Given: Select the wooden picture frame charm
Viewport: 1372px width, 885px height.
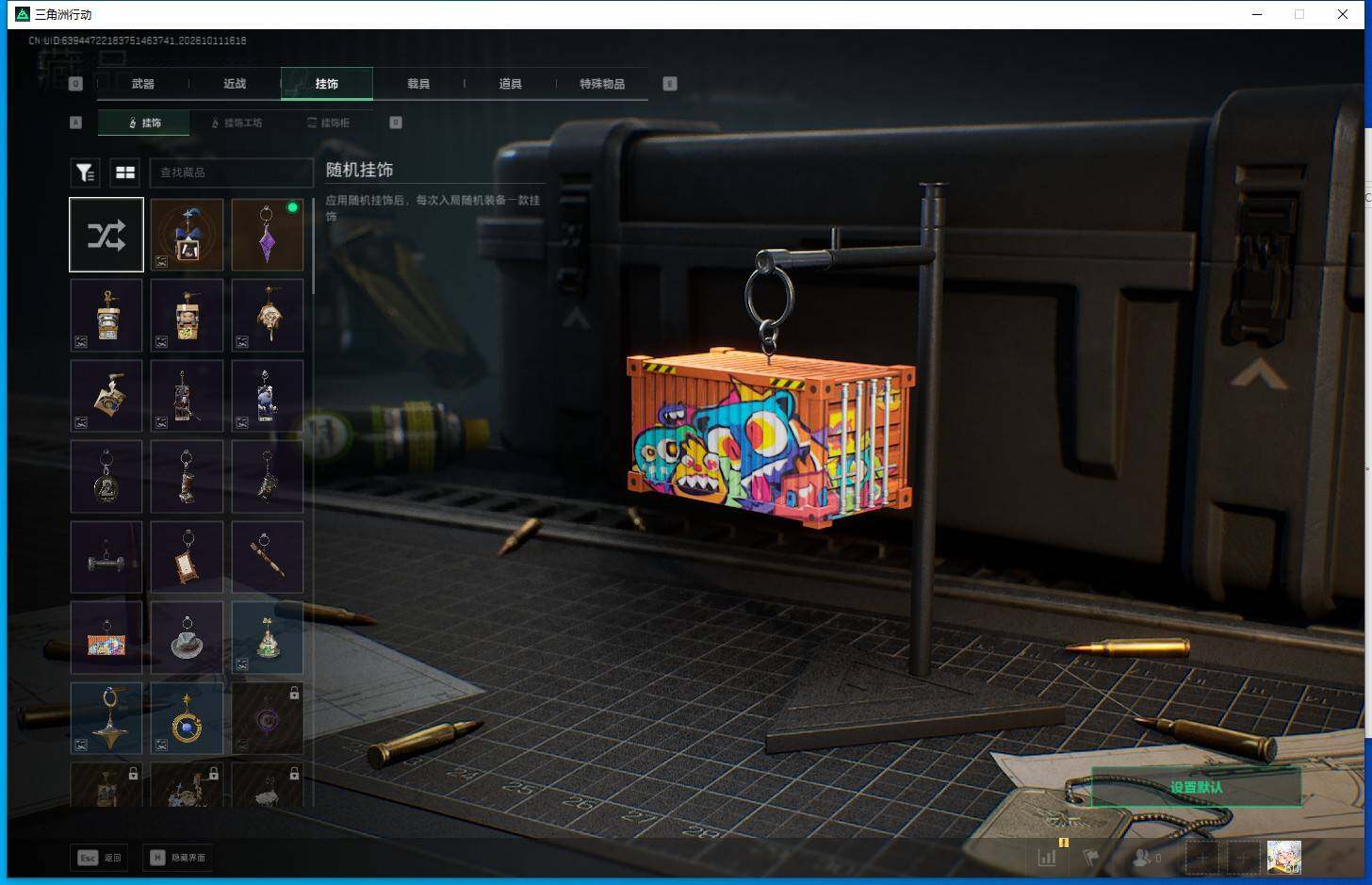Looking at the screenshot, I should tap(187, 557).
